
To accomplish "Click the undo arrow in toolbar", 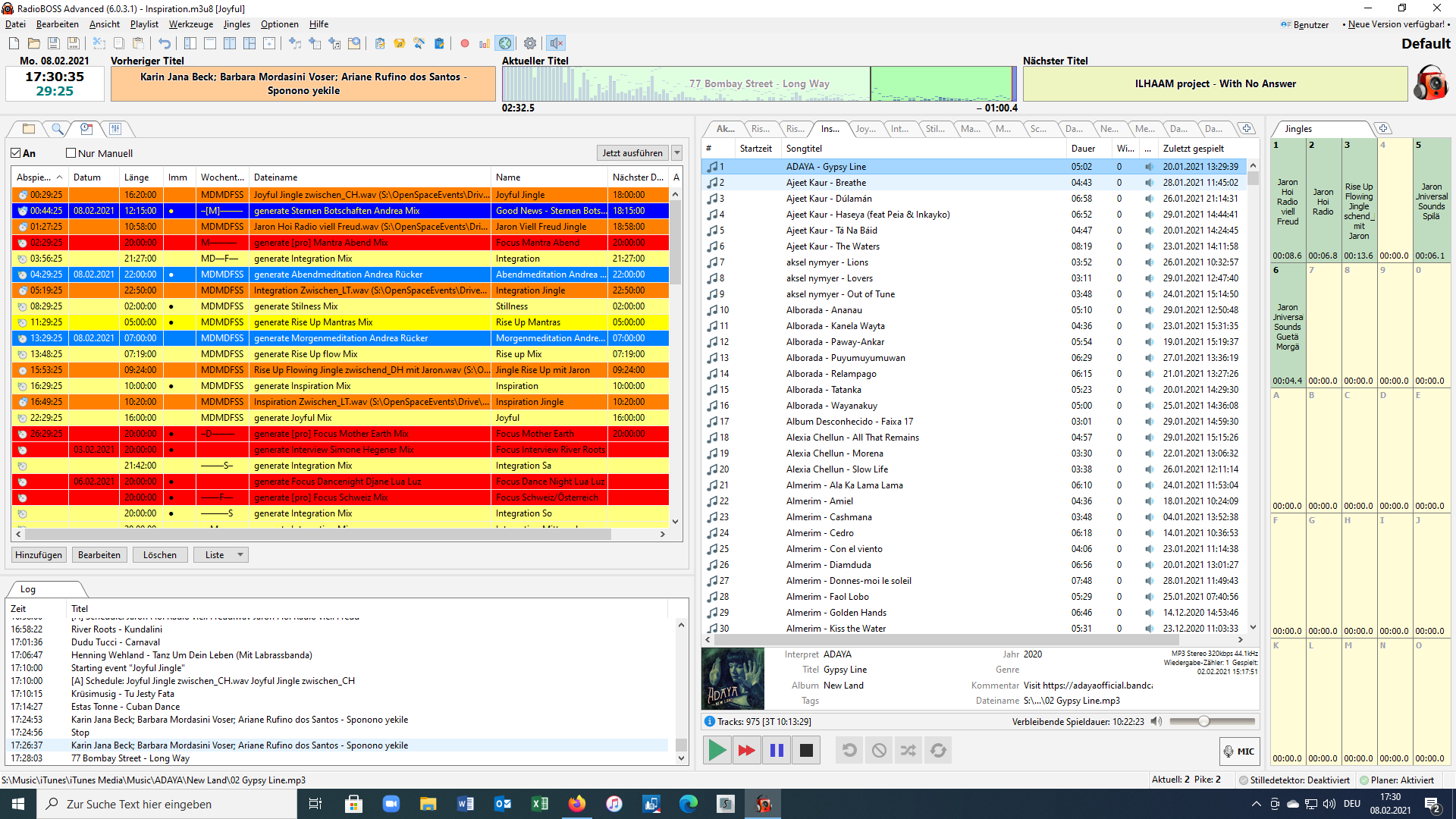I will (x=165, y=44).
